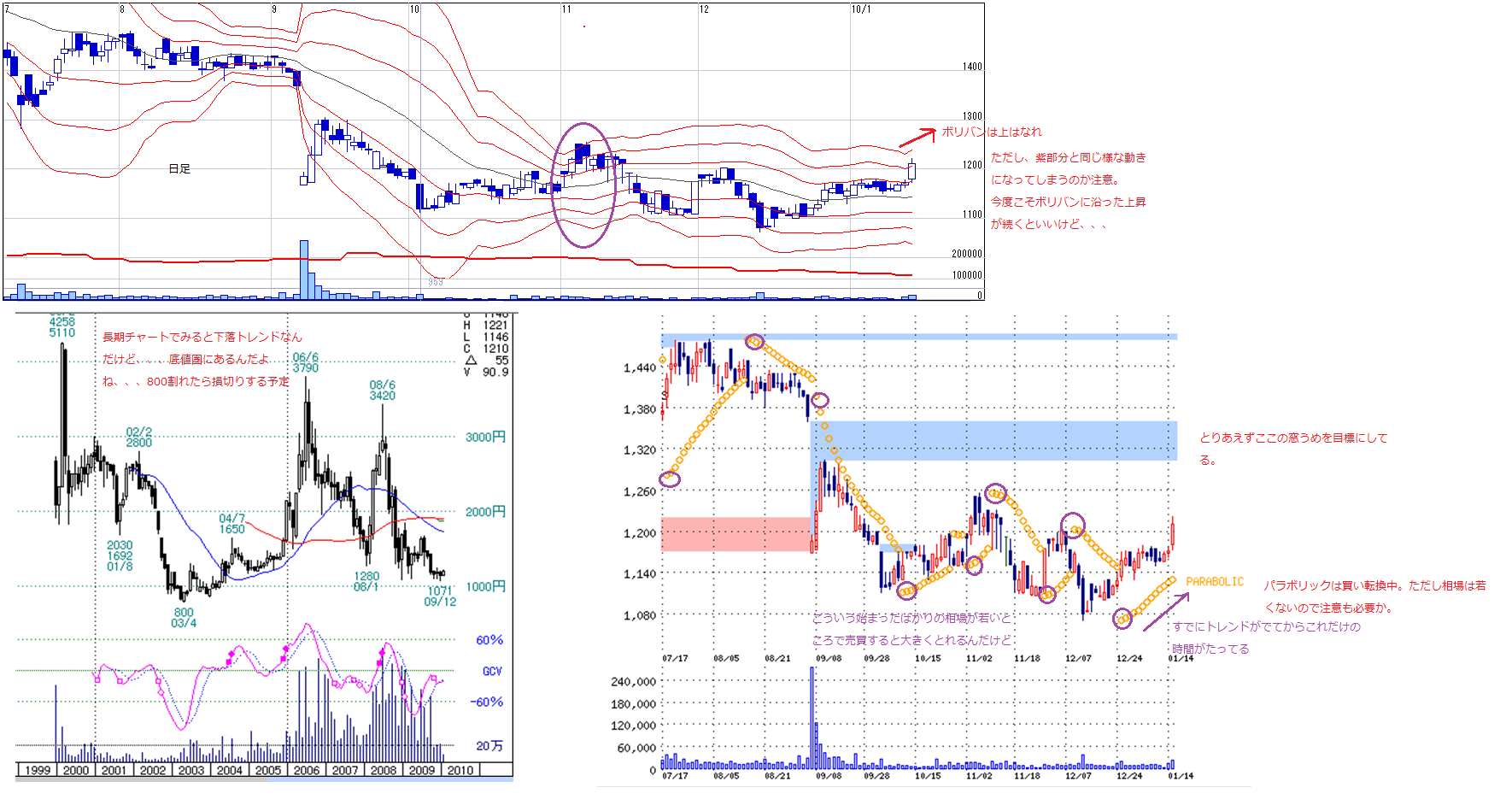Click the 3000円 price axis label
The height and width of the screenshot is (805, 1512).
coord(485,438)
